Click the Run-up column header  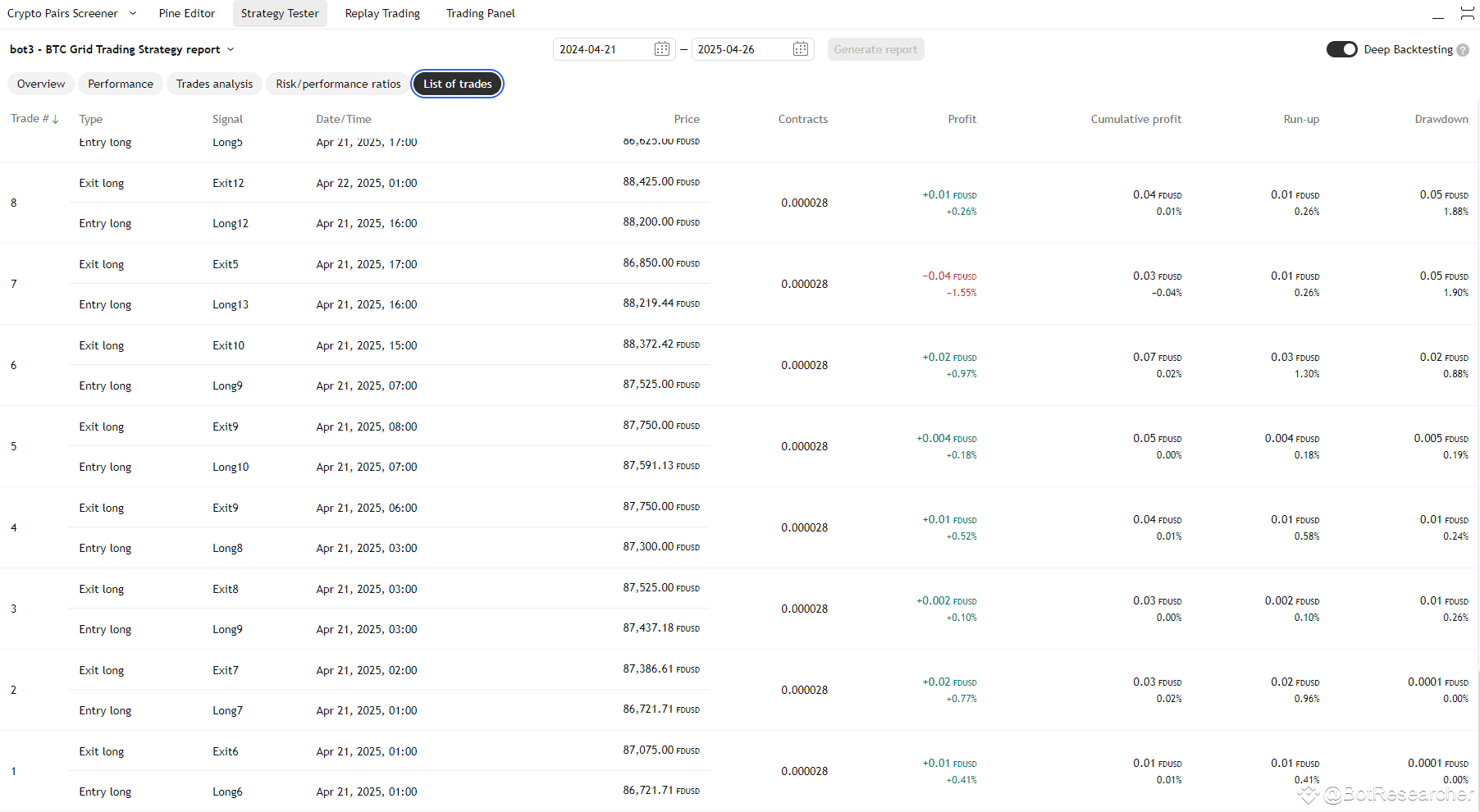tap(1301, 119)
